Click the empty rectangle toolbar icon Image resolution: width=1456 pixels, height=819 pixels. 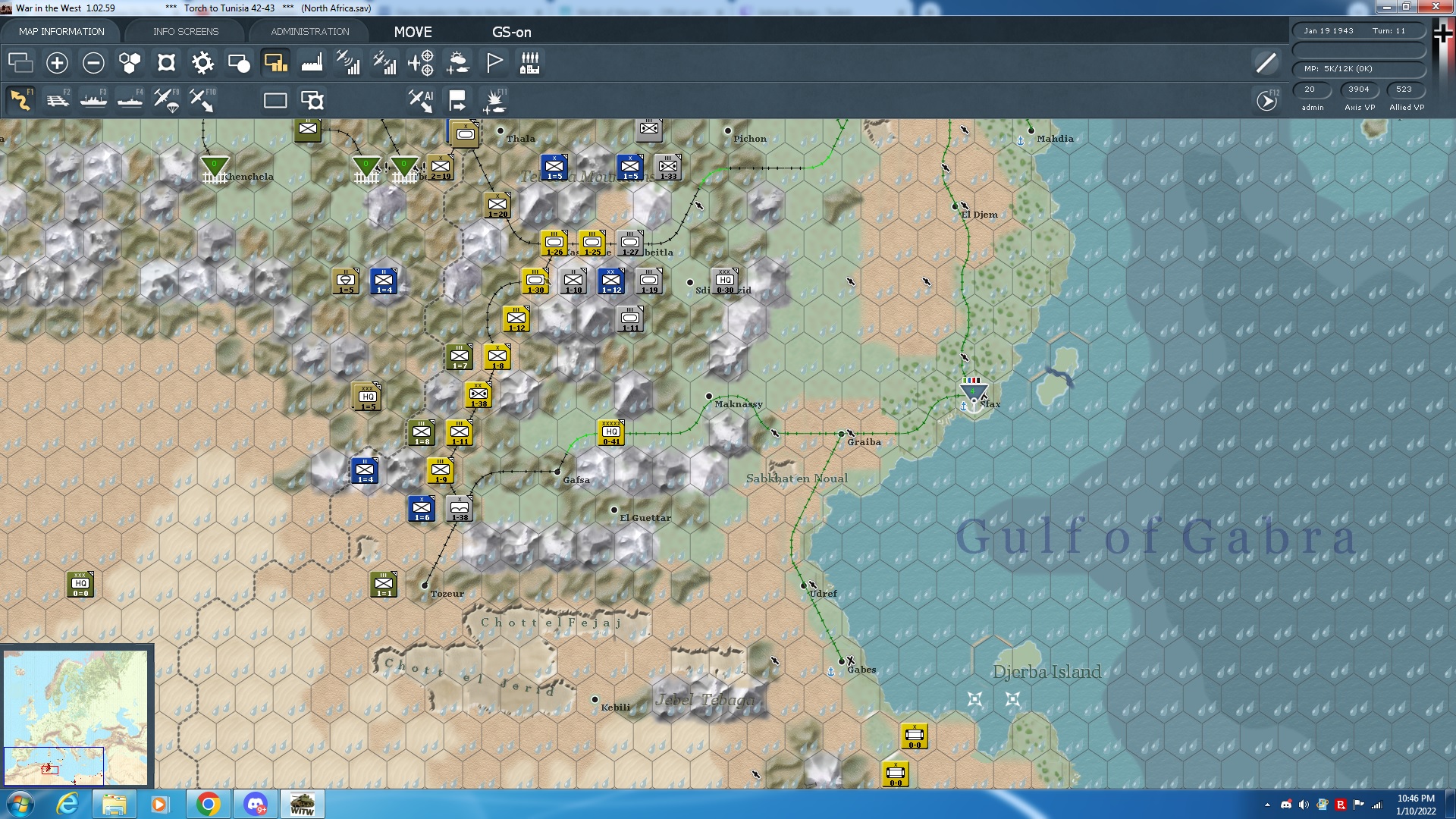[275, 100]
